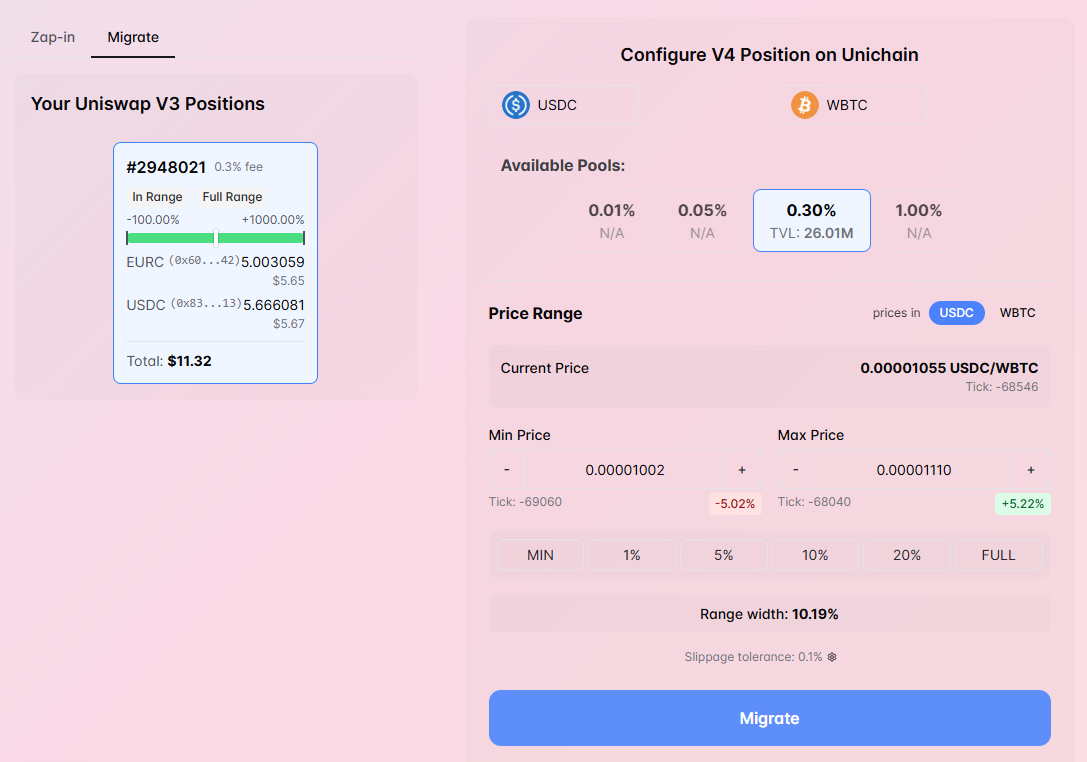This screenshot has width=1087, height=762.
Task: Click the current price marker on range bar
Action: coord(216,238)
